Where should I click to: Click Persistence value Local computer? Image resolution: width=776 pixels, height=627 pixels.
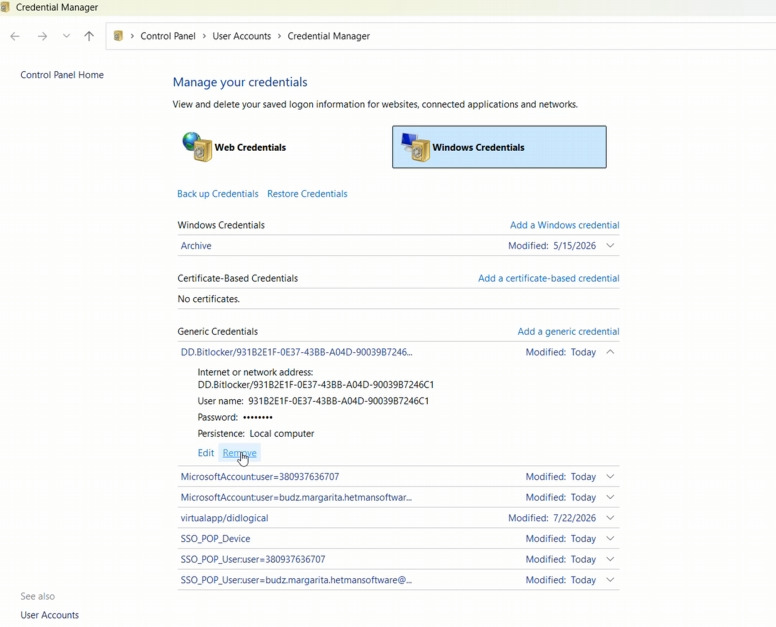click(x=282, y=434)
